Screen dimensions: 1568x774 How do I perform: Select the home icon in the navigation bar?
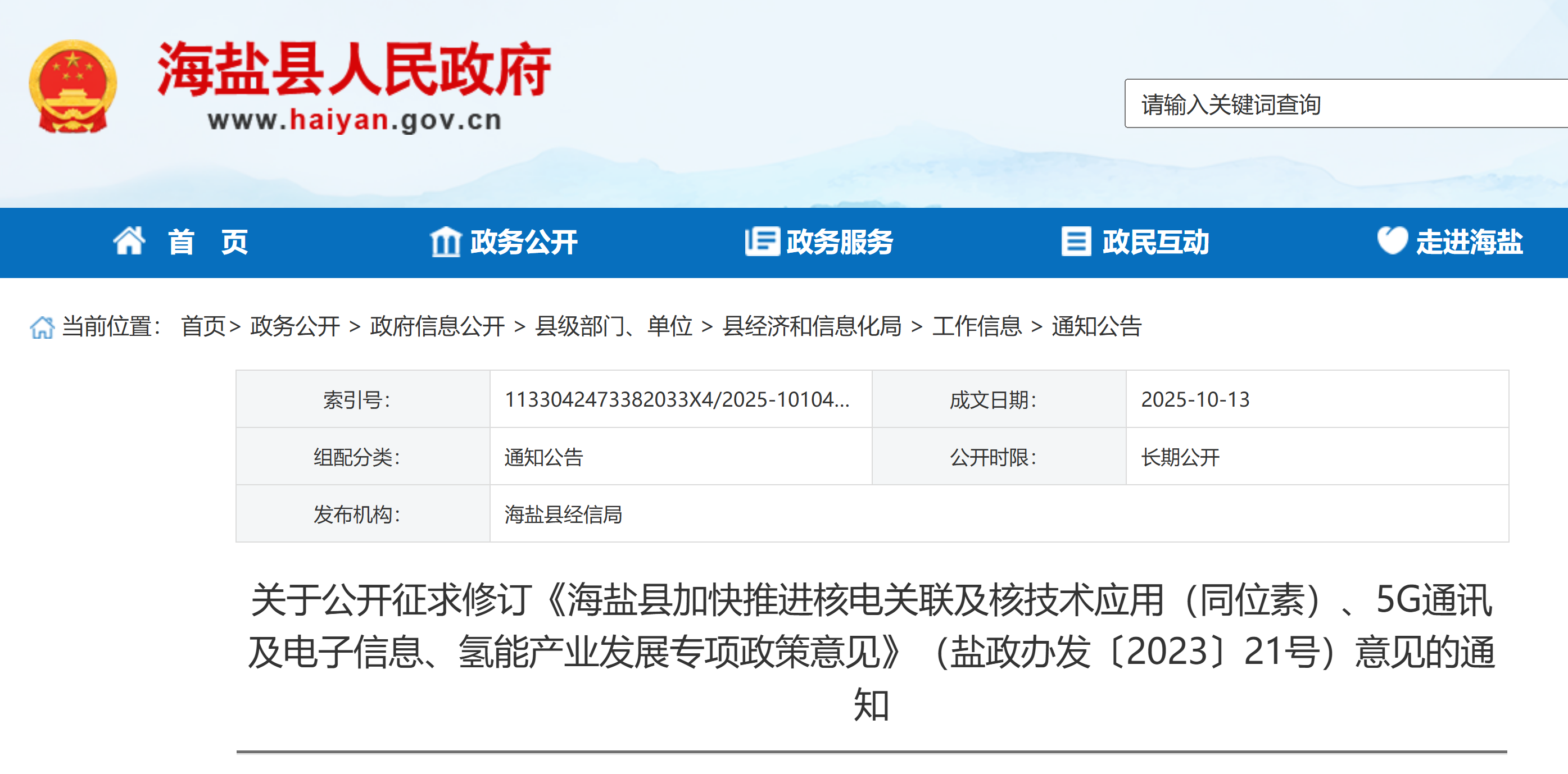click(x=129, y=242)
